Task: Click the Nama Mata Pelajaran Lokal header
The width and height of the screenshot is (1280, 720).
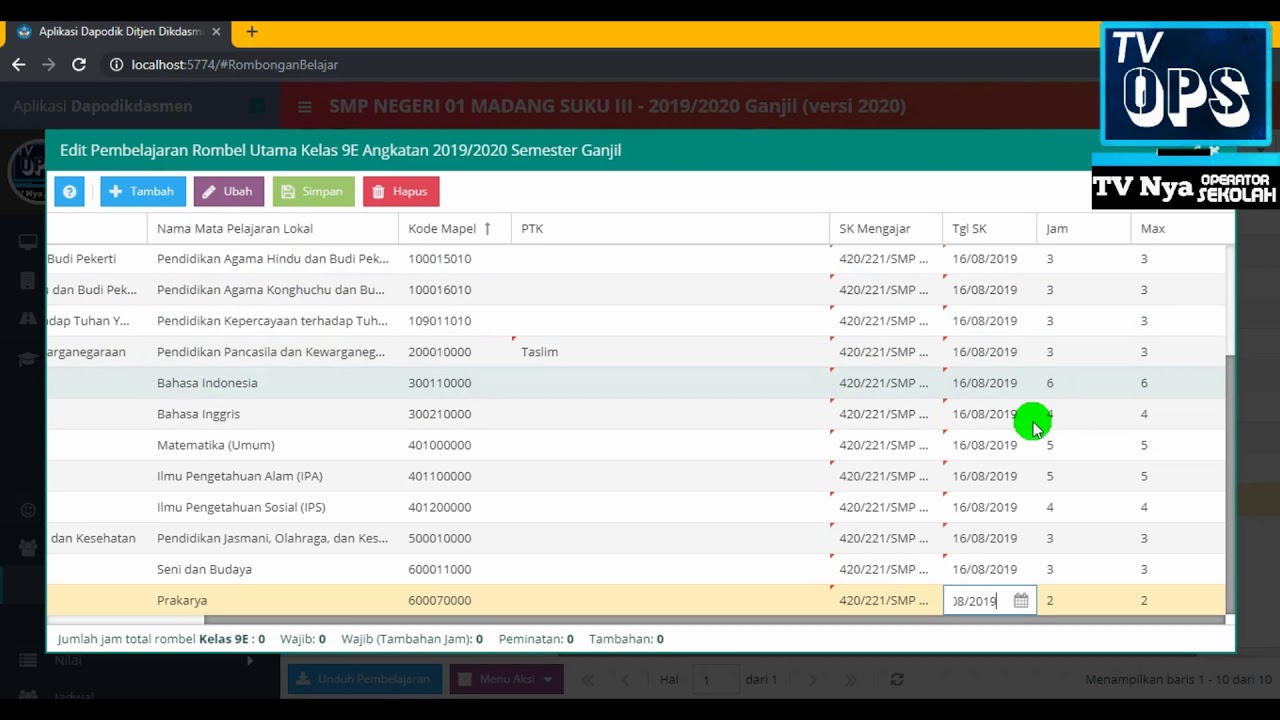Action: click(x=272, y=229)
